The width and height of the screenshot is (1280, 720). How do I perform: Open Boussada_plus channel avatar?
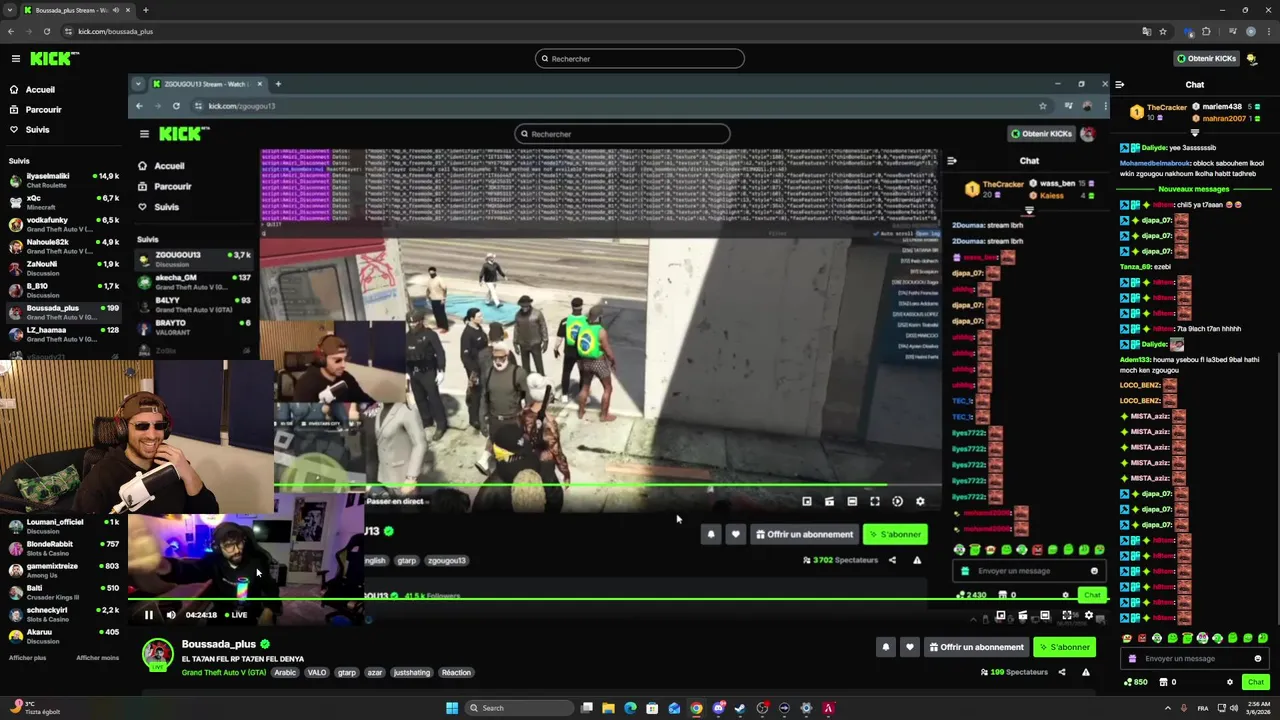157,656
